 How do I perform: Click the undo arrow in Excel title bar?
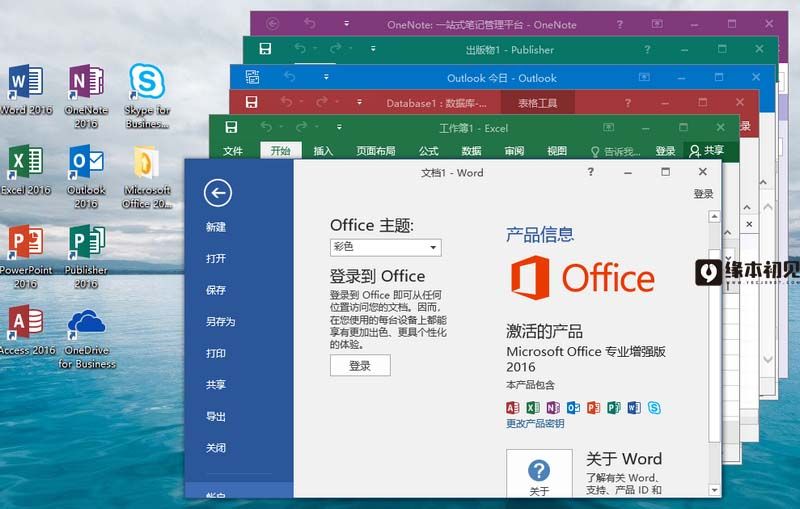[x=266, y=126]
